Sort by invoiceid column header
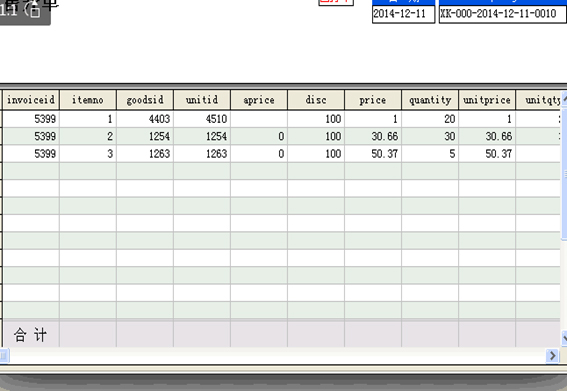This screenshot has height=391, width=567. [31, 100]
